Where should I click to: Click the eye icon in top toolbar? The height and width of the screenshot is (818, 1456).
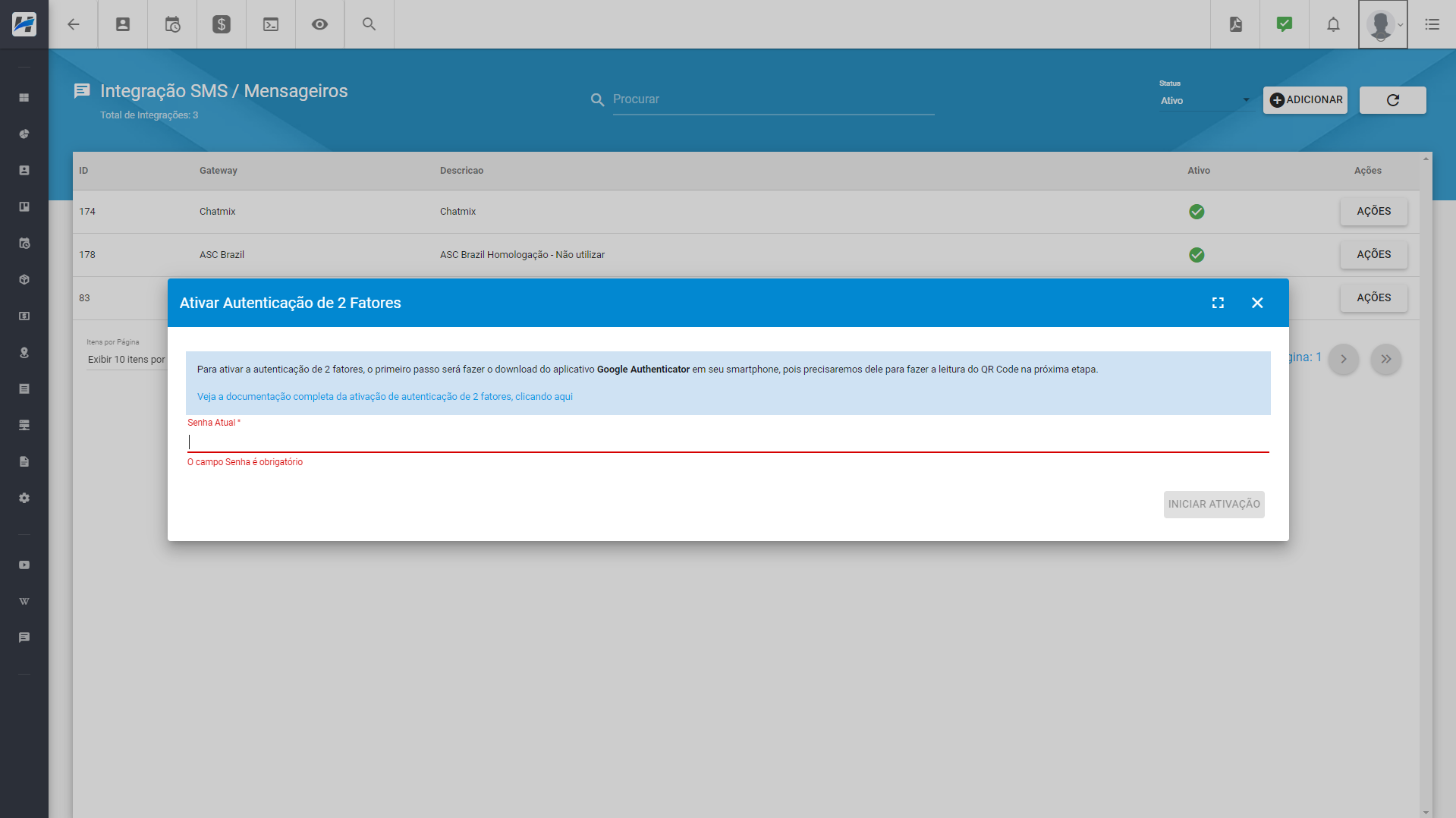tap(320, 24)
